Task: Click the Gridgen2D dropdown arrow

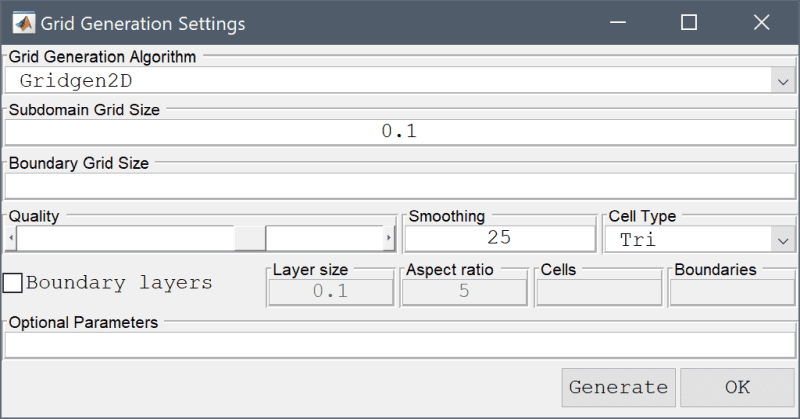Action: point(783,81)
